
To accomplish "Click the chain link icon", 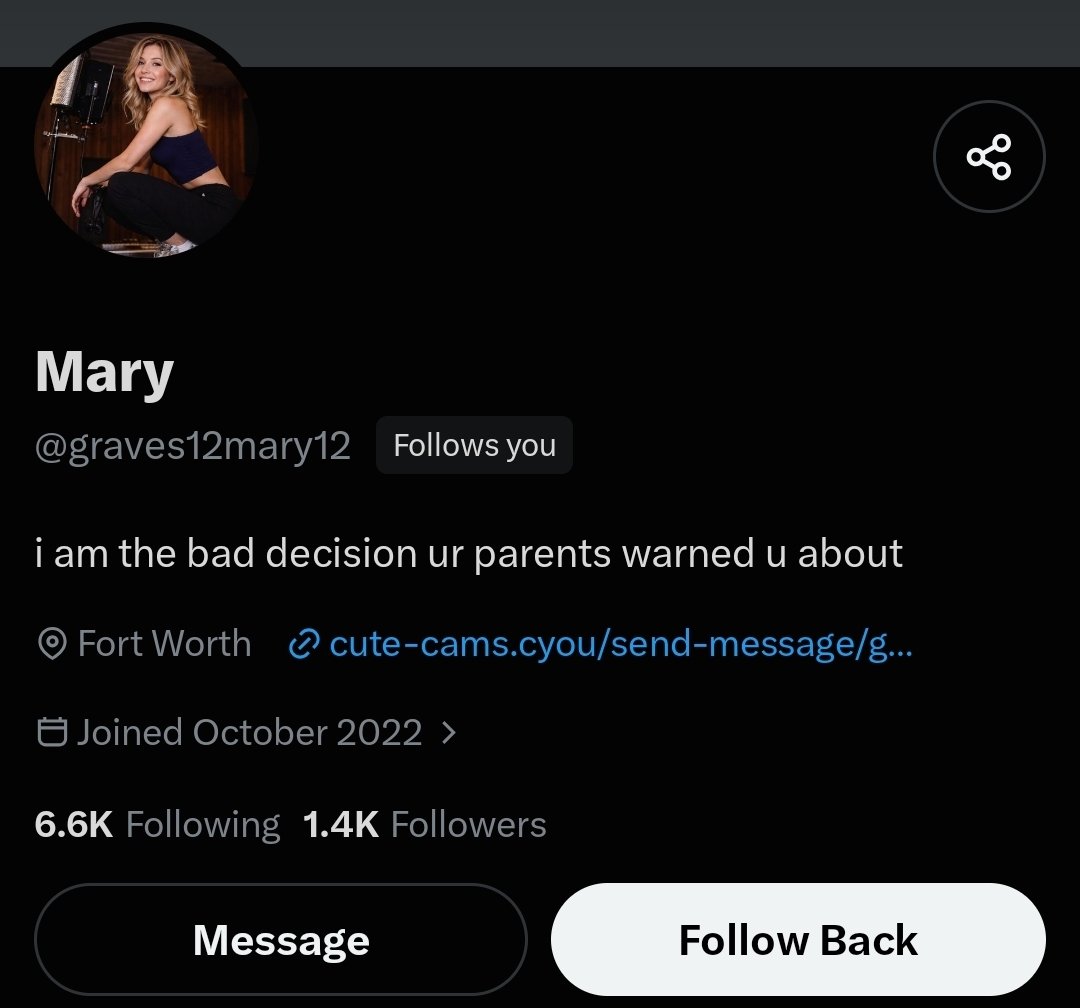I will (304, 644).
